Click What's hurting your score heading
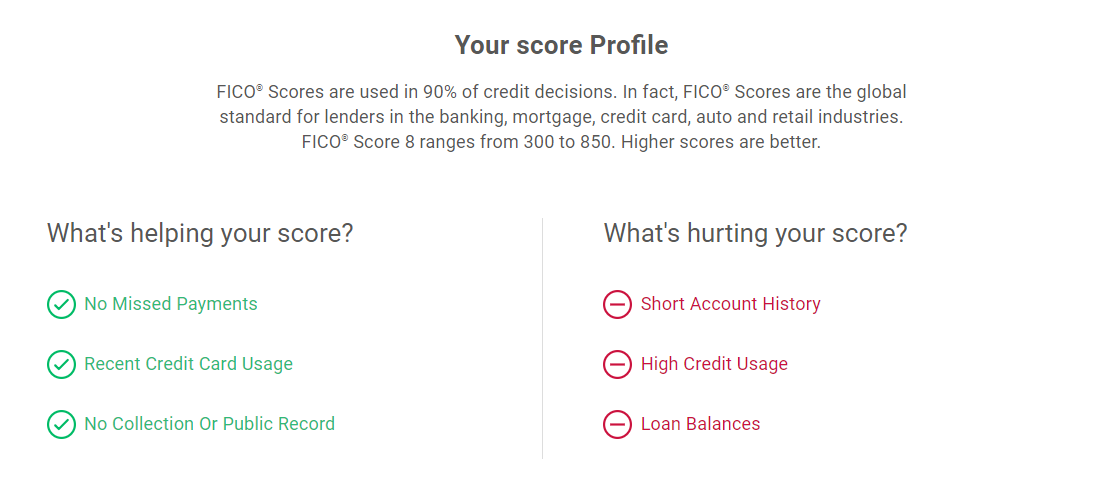The height and width of the screenshot is (503, 1107). (755, 234)
